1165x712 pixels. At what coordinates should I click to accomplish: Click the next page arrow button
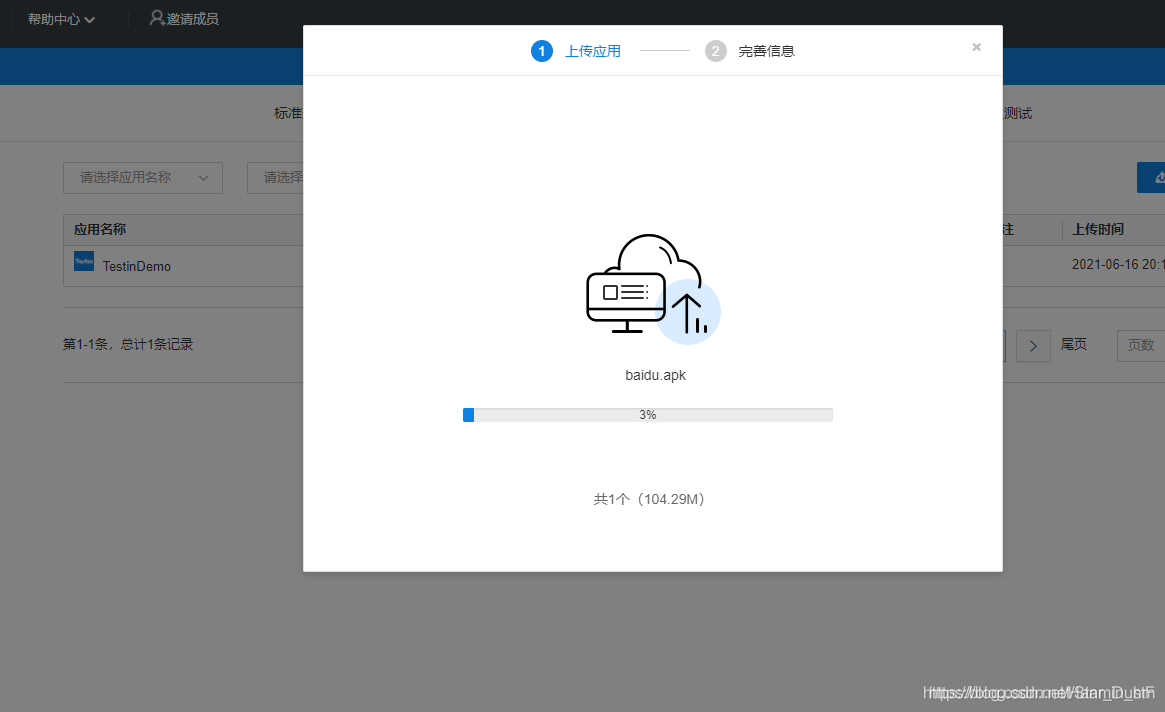[x=1033, y=344]
